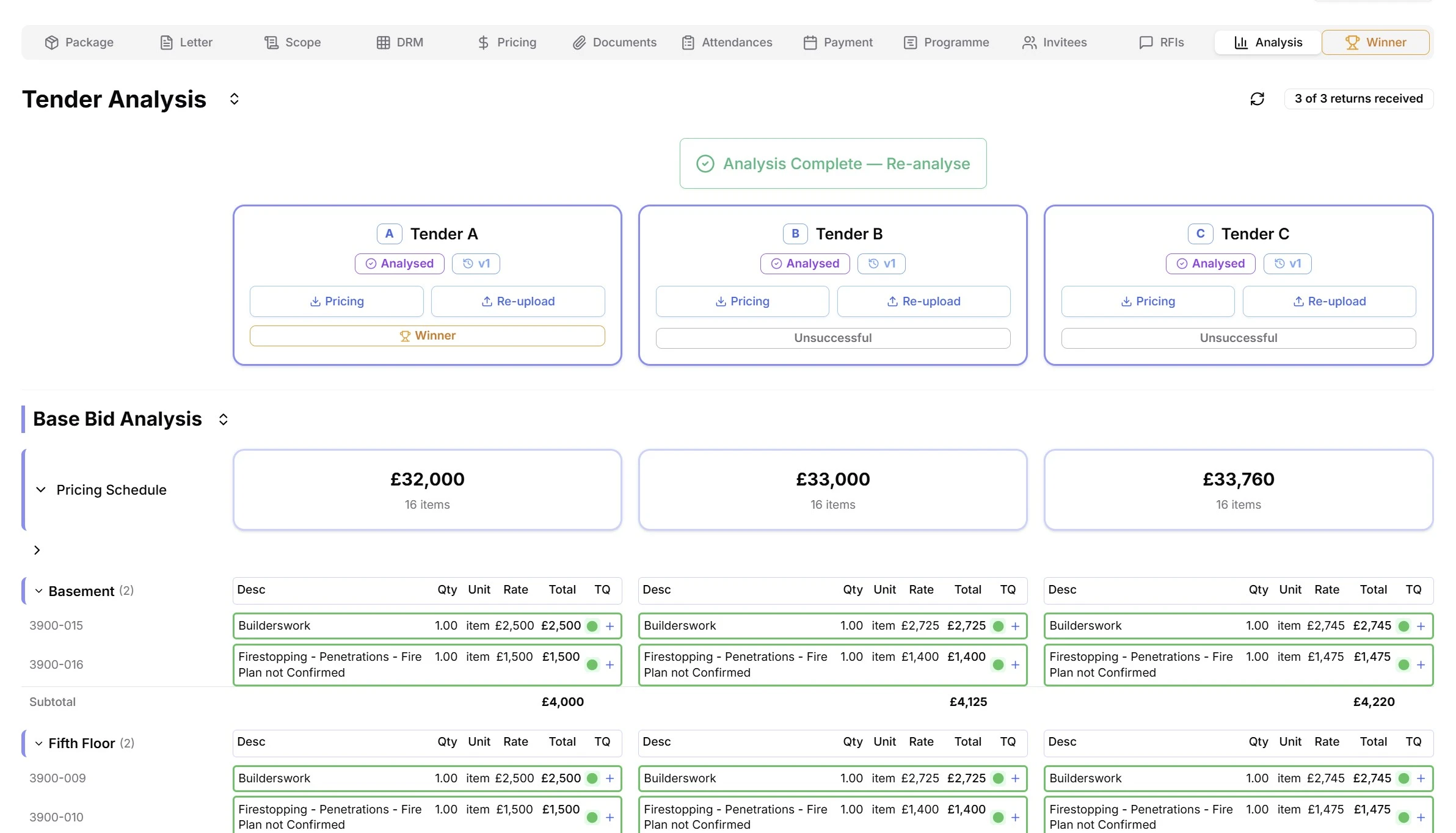Image resolution: width=1456 pixels, height=833 pixels.
Task: Click the sort icon beside Tender Analysis
Action: pos(234,98)
